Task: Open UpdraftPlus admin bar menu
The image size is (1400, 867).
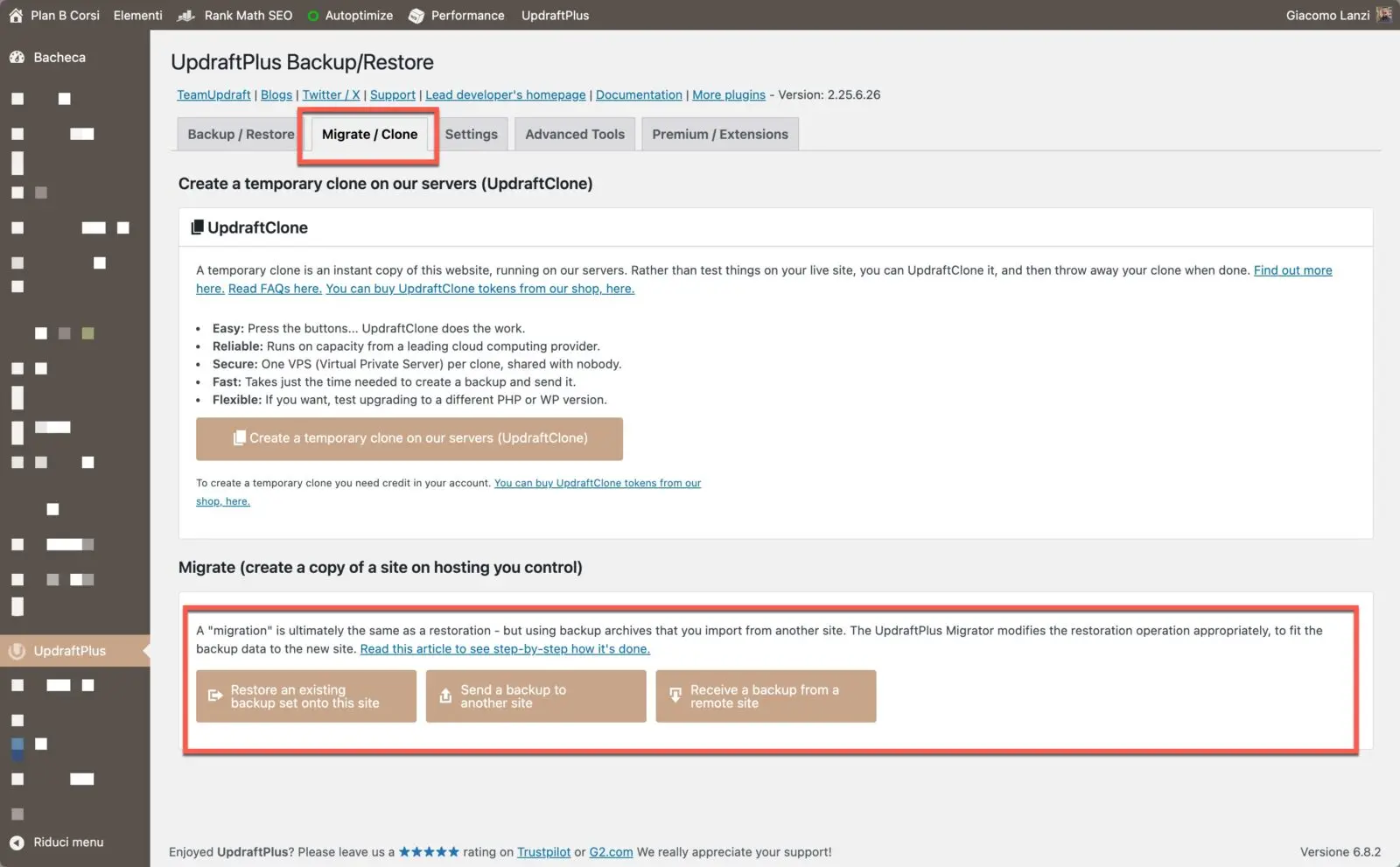Action: (x=555, y=15)
